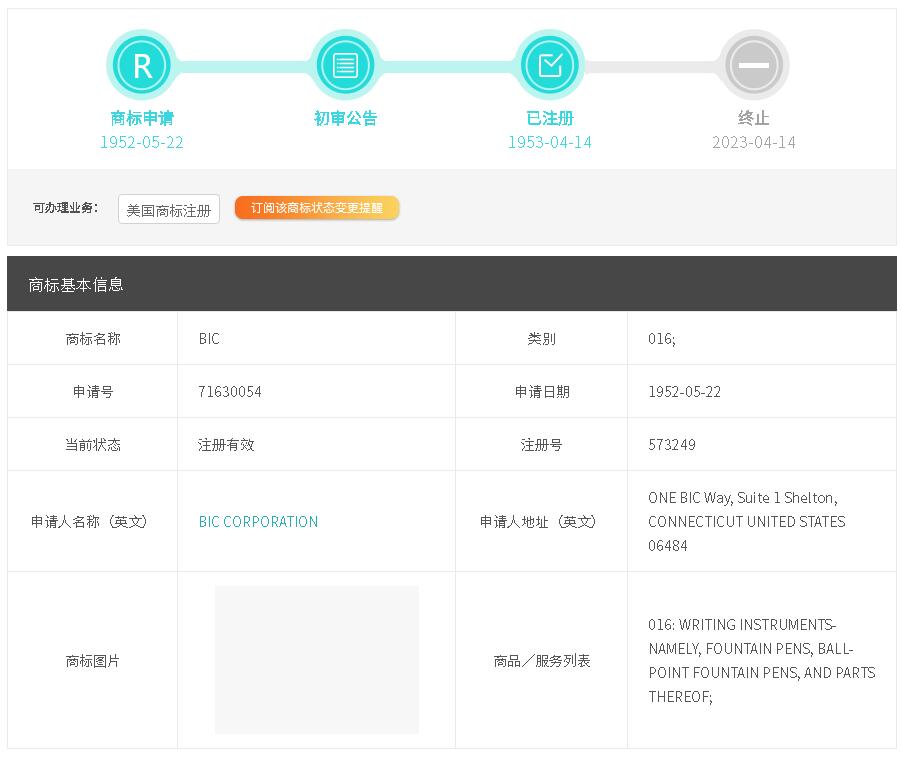Click the 美国商标注册 button

169,210
